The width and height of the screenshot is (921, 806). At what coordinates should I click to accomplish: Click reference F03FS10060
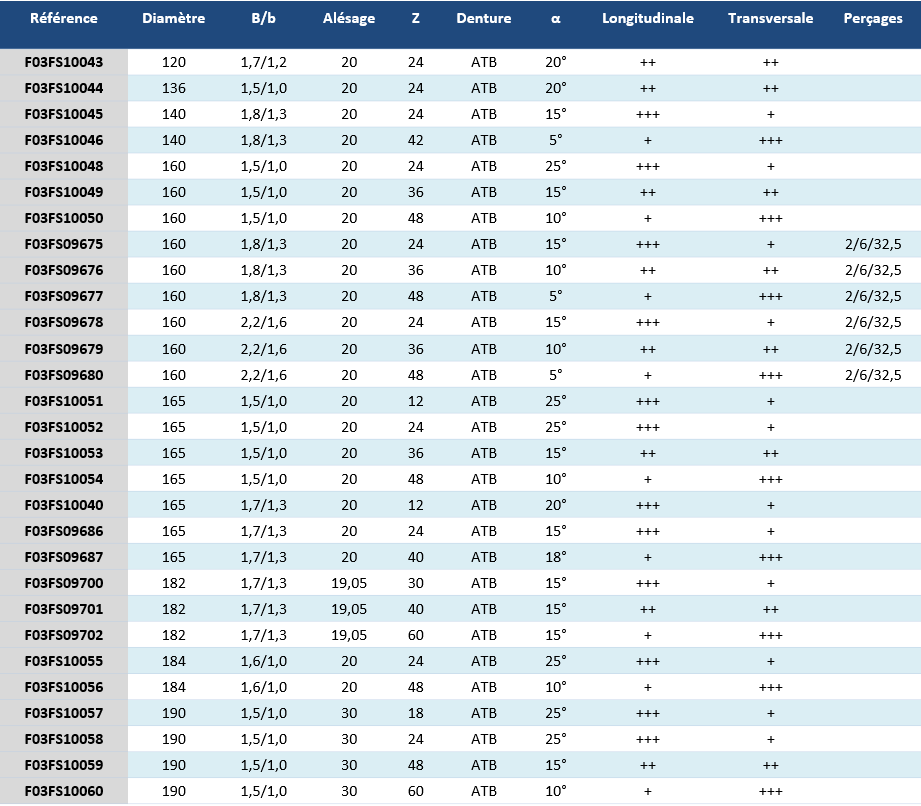point(63,791)
